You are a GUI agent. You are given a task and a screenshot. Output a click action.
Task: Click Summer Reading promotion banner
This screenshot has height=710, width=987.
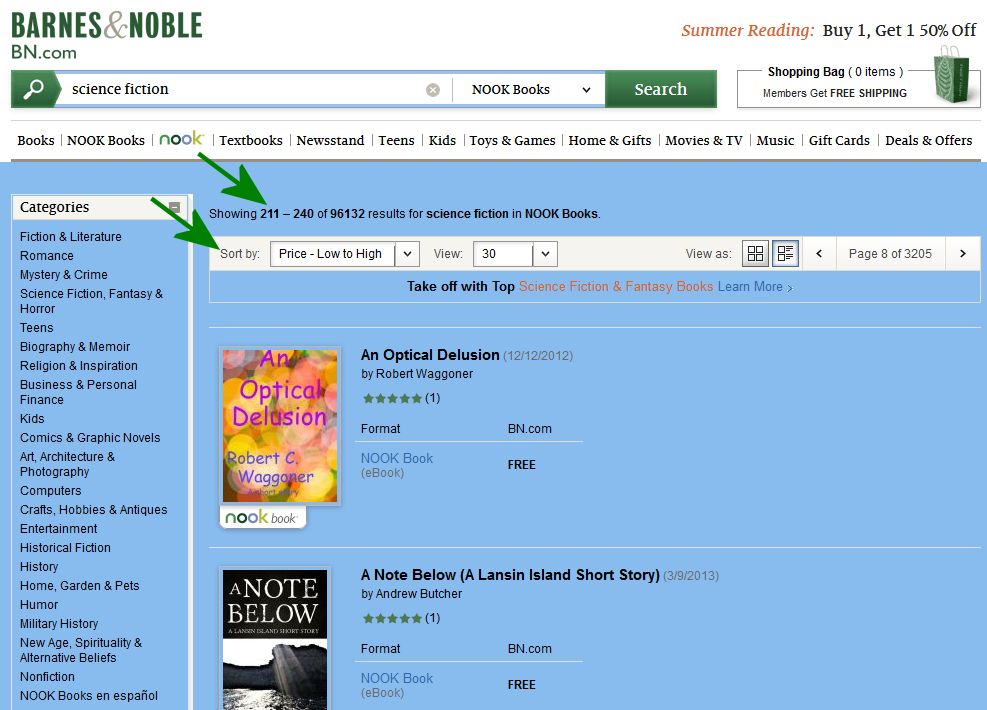tap(828, 30)
